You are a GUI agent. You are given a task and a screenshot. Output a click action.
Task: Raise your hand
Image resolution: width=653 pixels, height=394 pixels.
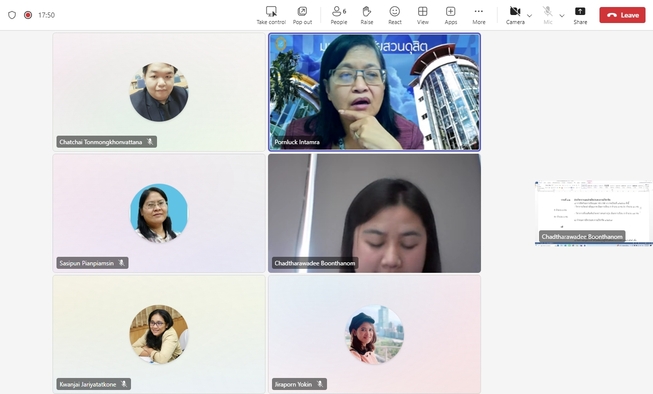(366, 15)
